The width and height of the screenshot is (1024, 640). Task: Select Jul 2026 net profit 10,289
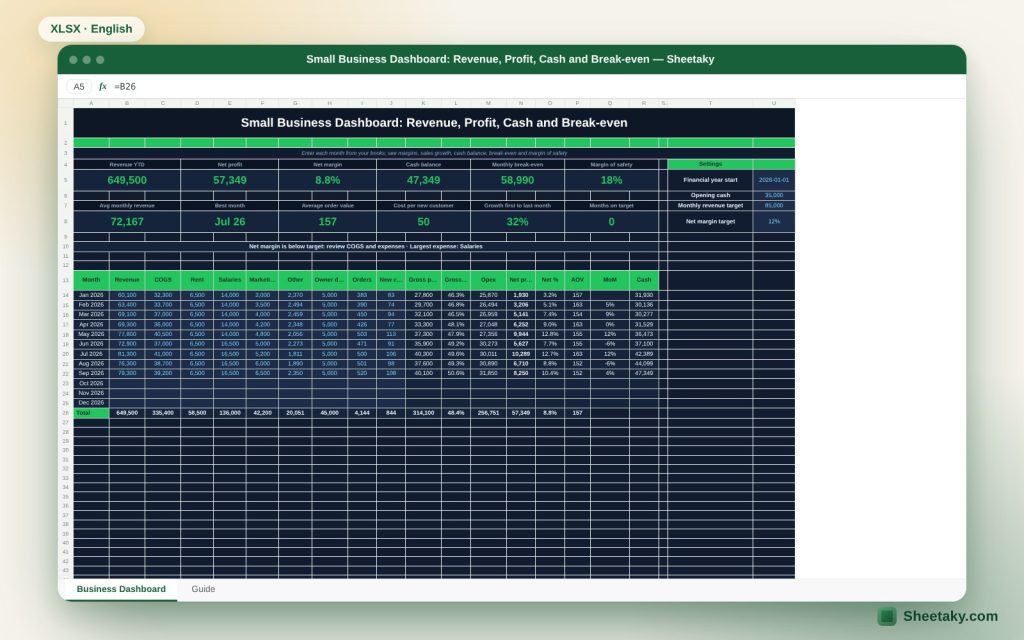(520, 354)
